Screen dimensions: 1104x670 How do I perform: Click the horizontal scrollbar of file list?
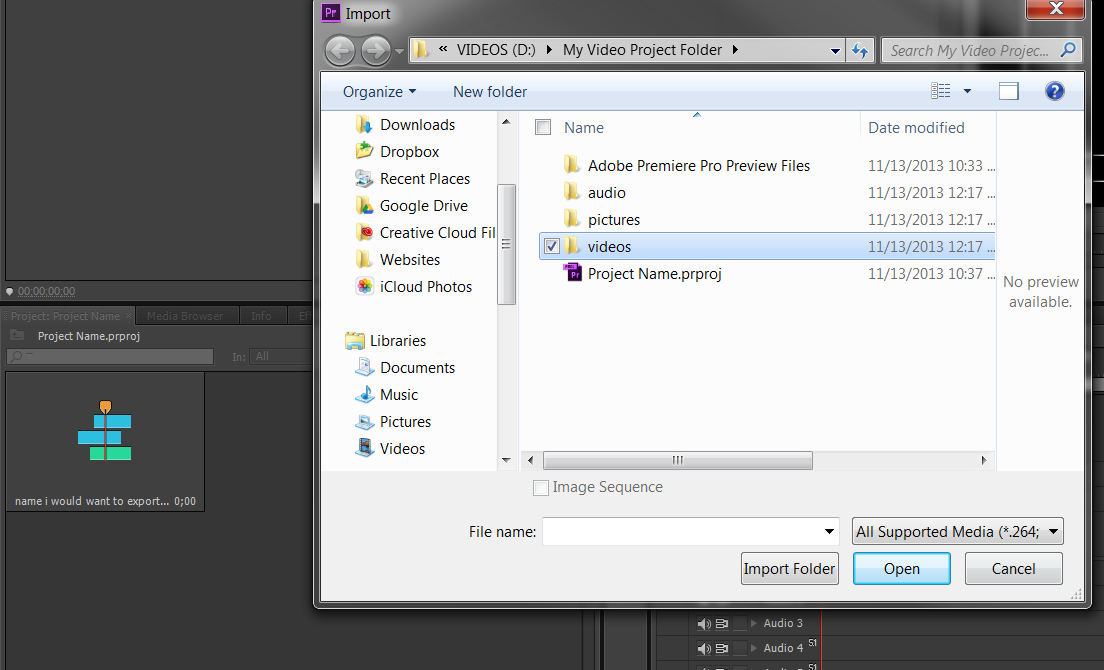[678, 460]
